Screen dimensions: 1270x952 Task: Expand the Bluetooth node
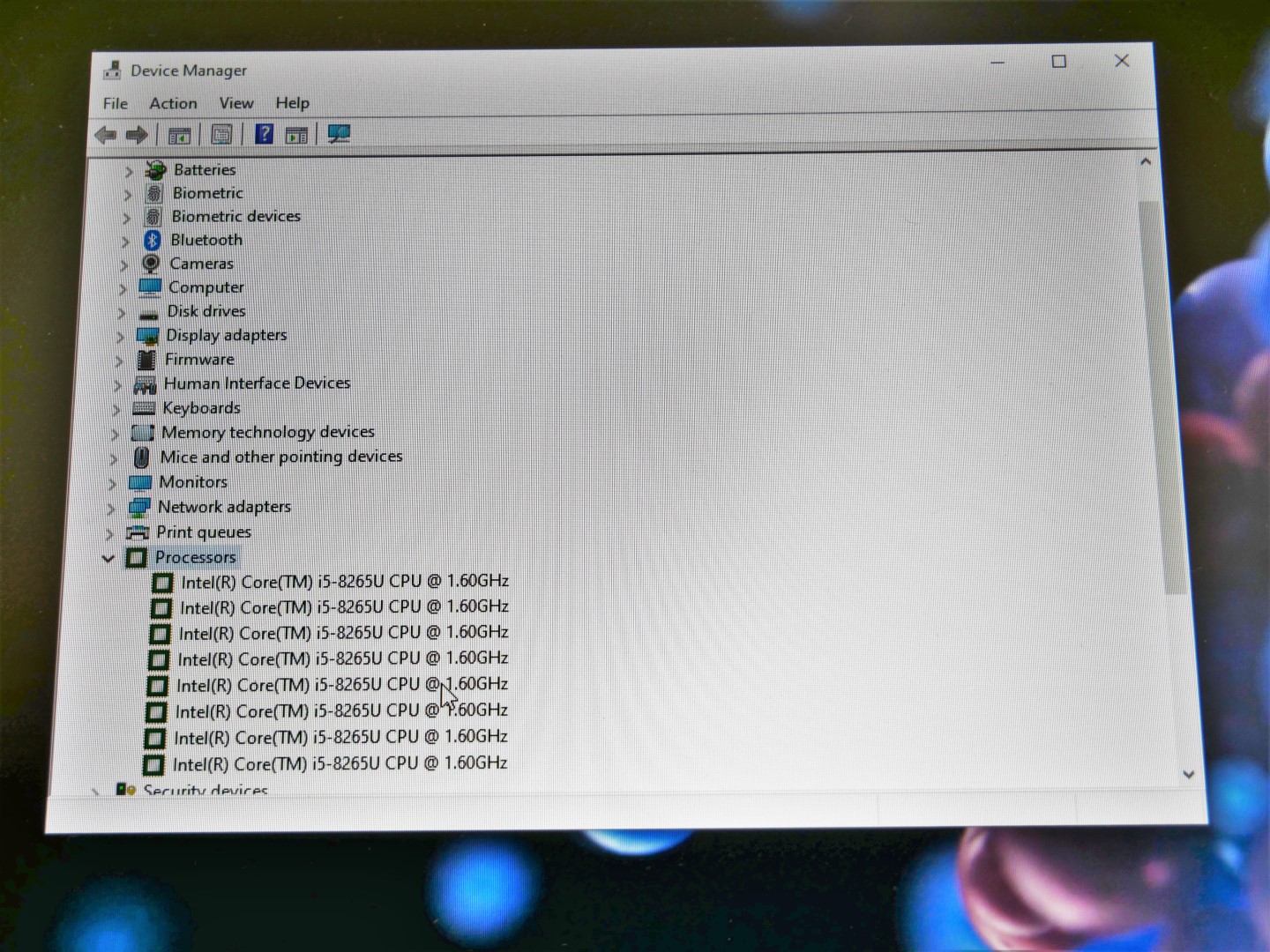(x=125, y=242)
